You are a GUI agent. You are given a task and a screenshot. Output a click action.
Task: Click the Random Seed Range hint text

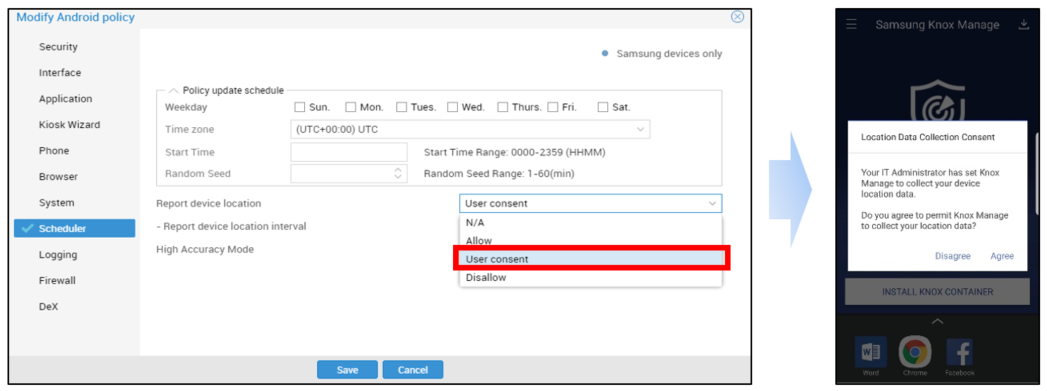click(x=499, y=173)
